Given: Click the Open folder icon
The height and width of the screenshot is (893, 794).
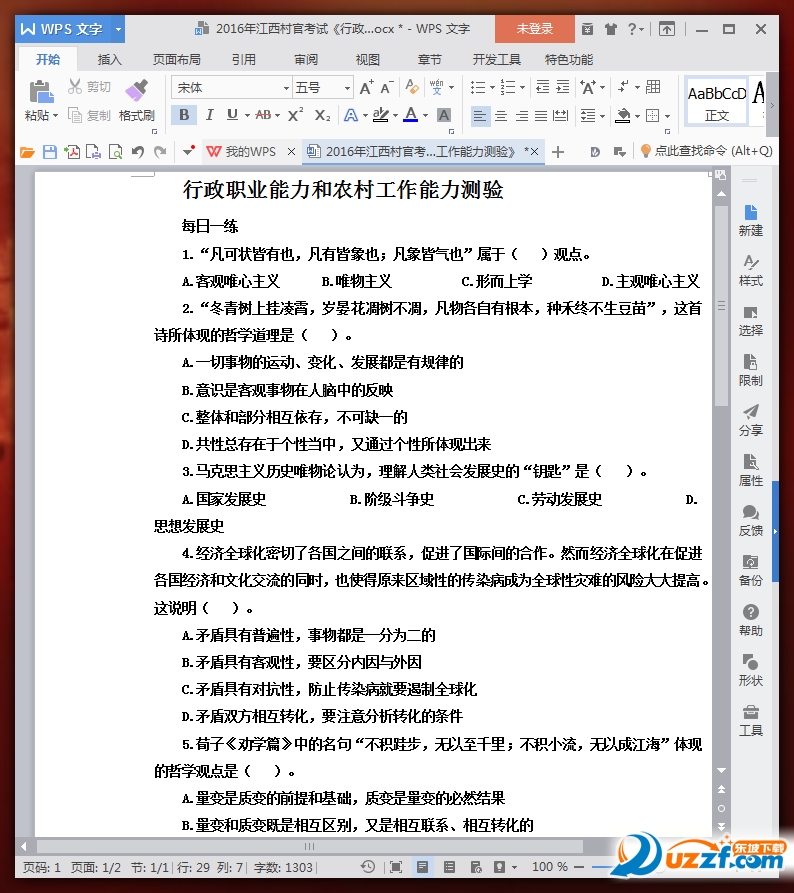Looking at the screenshot, I should 27,151.
